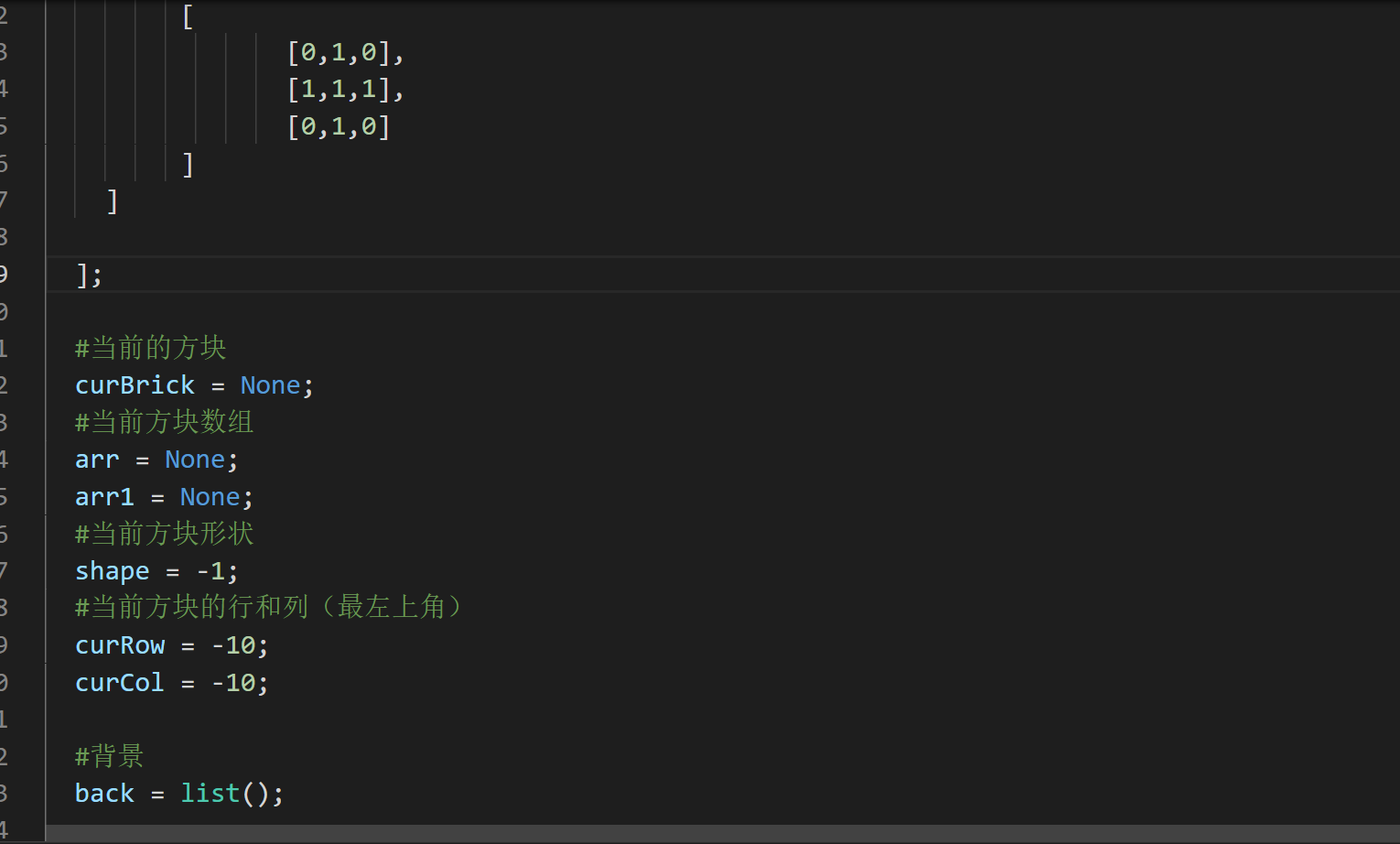Image resolution: width=1400 pixels, height=844 pixels.
Task: Click the "];" closing bracket line
Action: [89, 275]
